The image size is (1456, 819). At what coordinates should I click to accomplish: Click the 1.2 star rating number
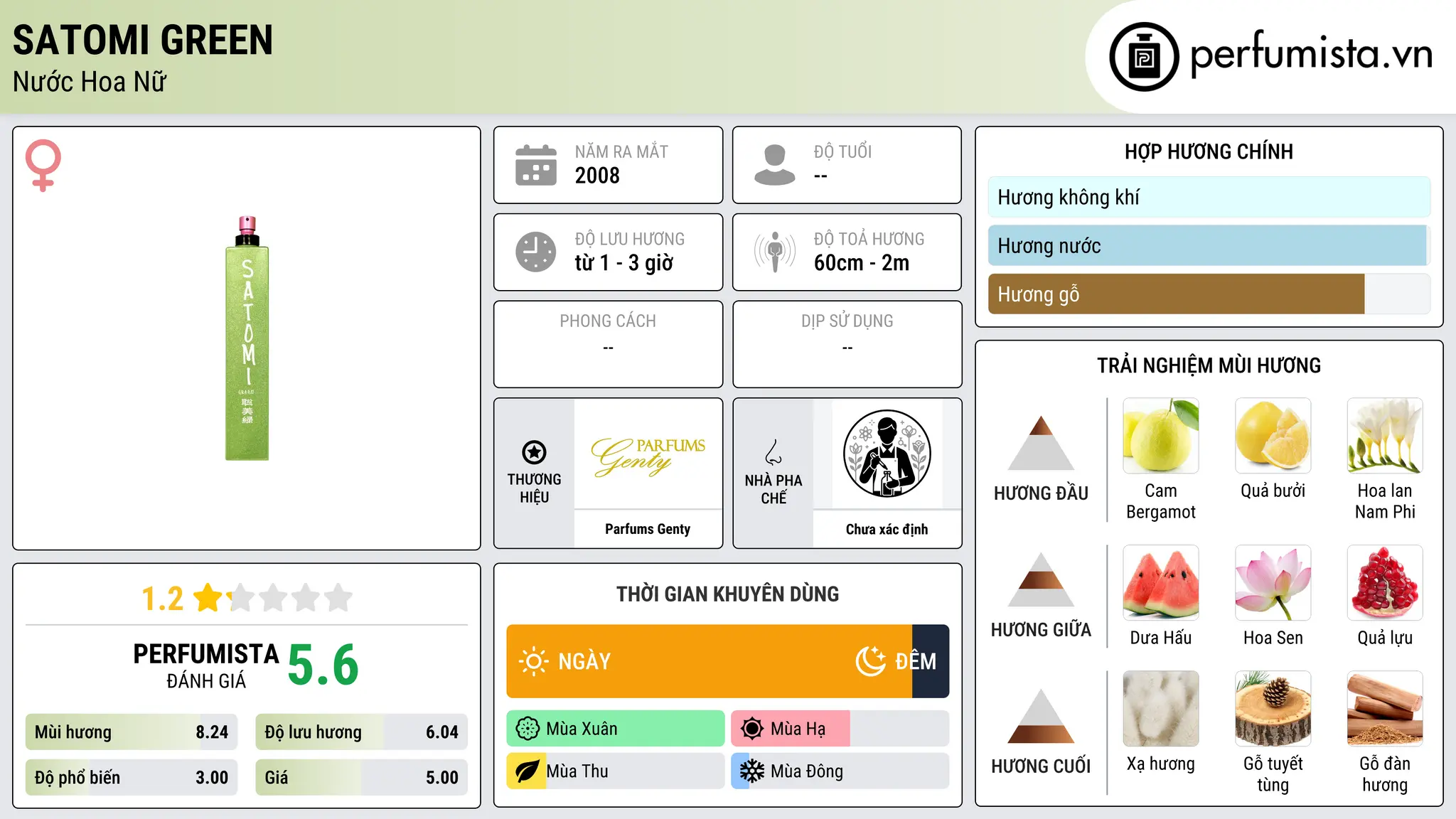coord(163,599)
